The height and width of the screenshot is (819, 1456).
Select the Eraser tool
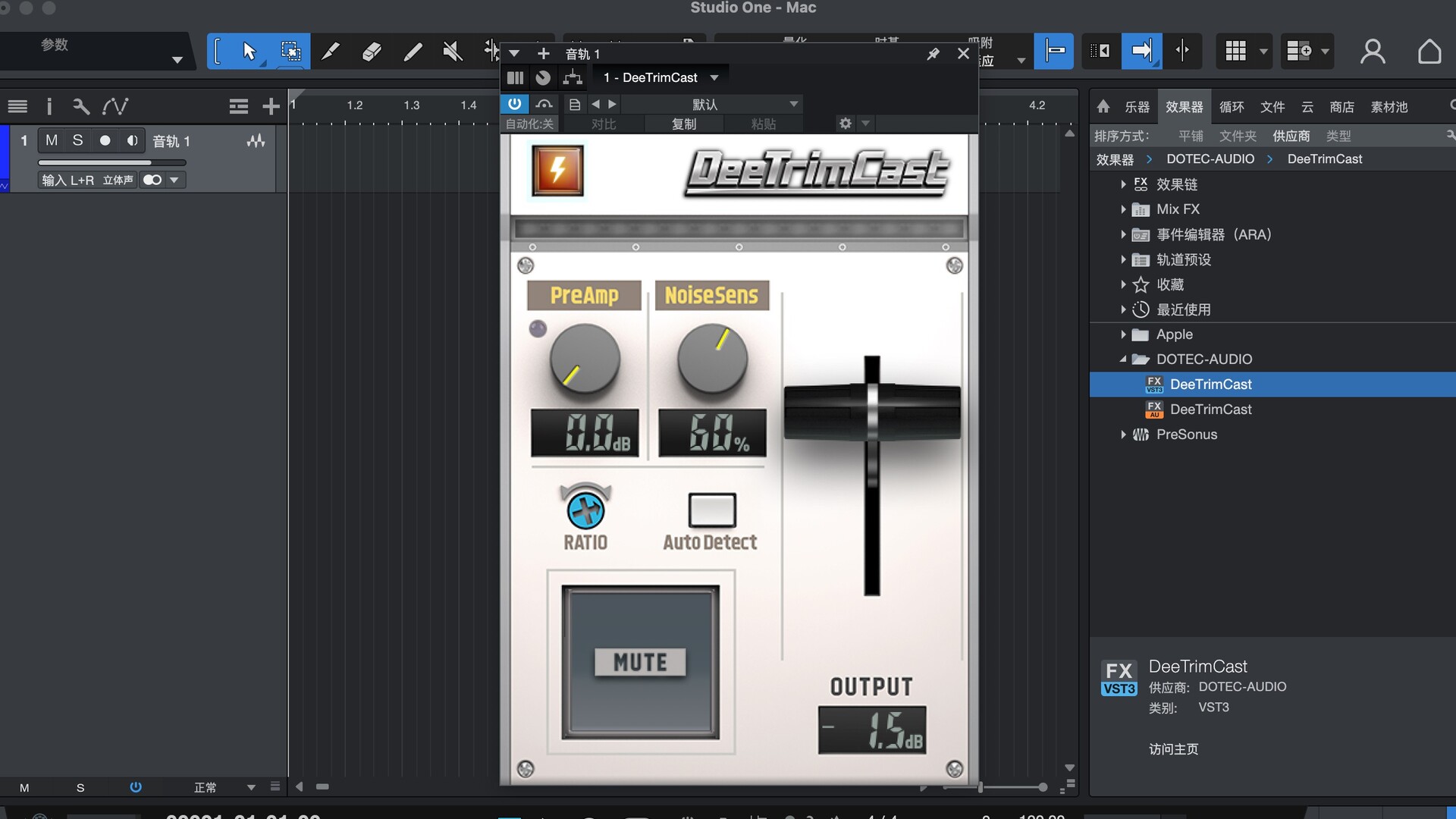[x=372, y=52]
